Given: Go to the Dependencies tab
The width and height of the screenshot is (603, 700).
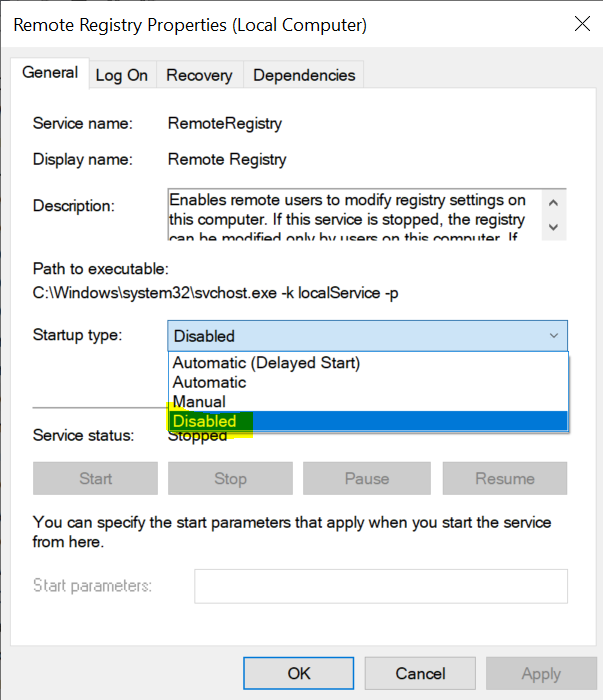Looking at the screenshot, I should coord(304,75).
